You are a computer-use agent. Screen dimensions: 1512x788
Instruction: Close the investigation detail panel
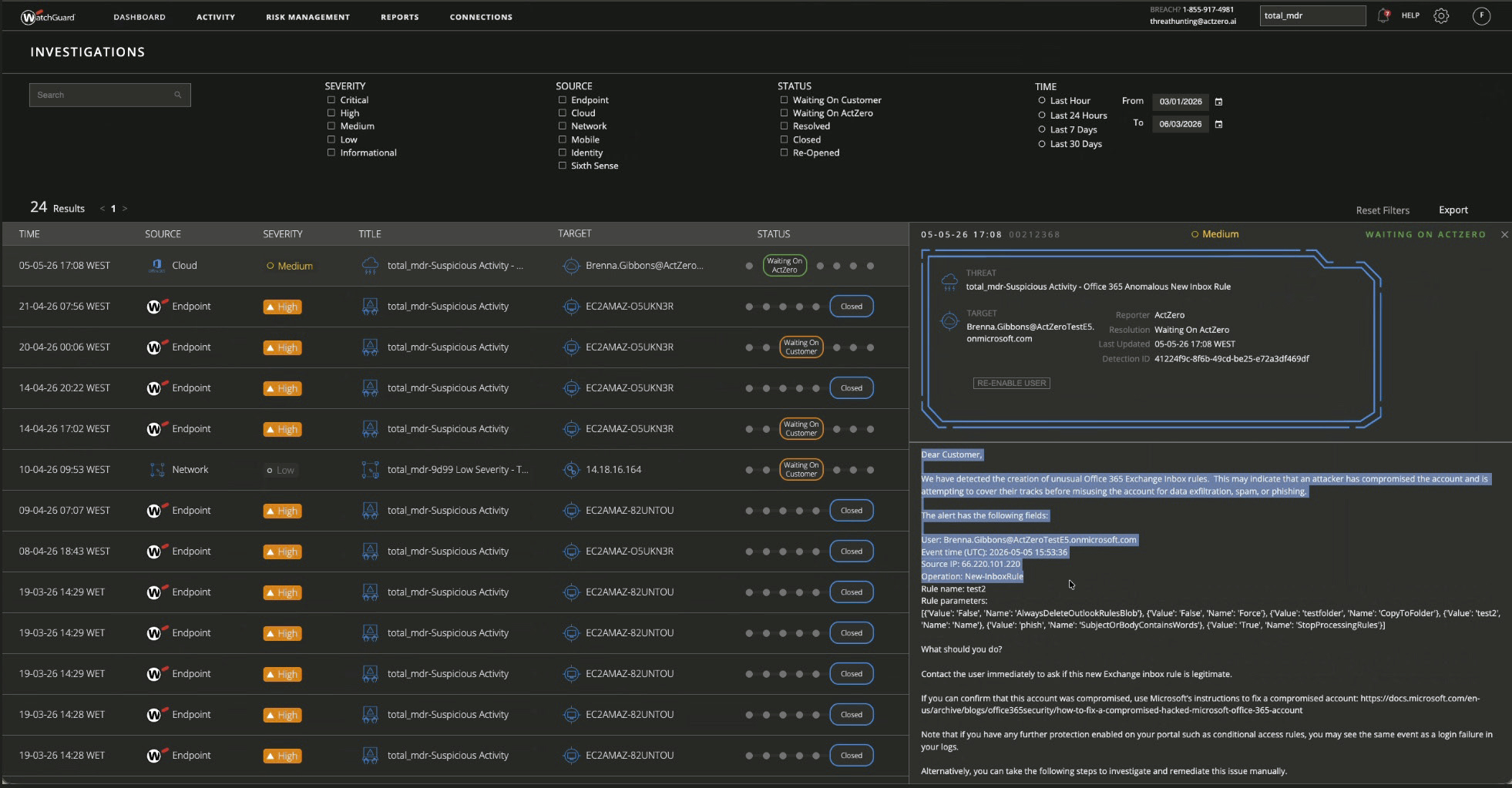[1504, 234]
